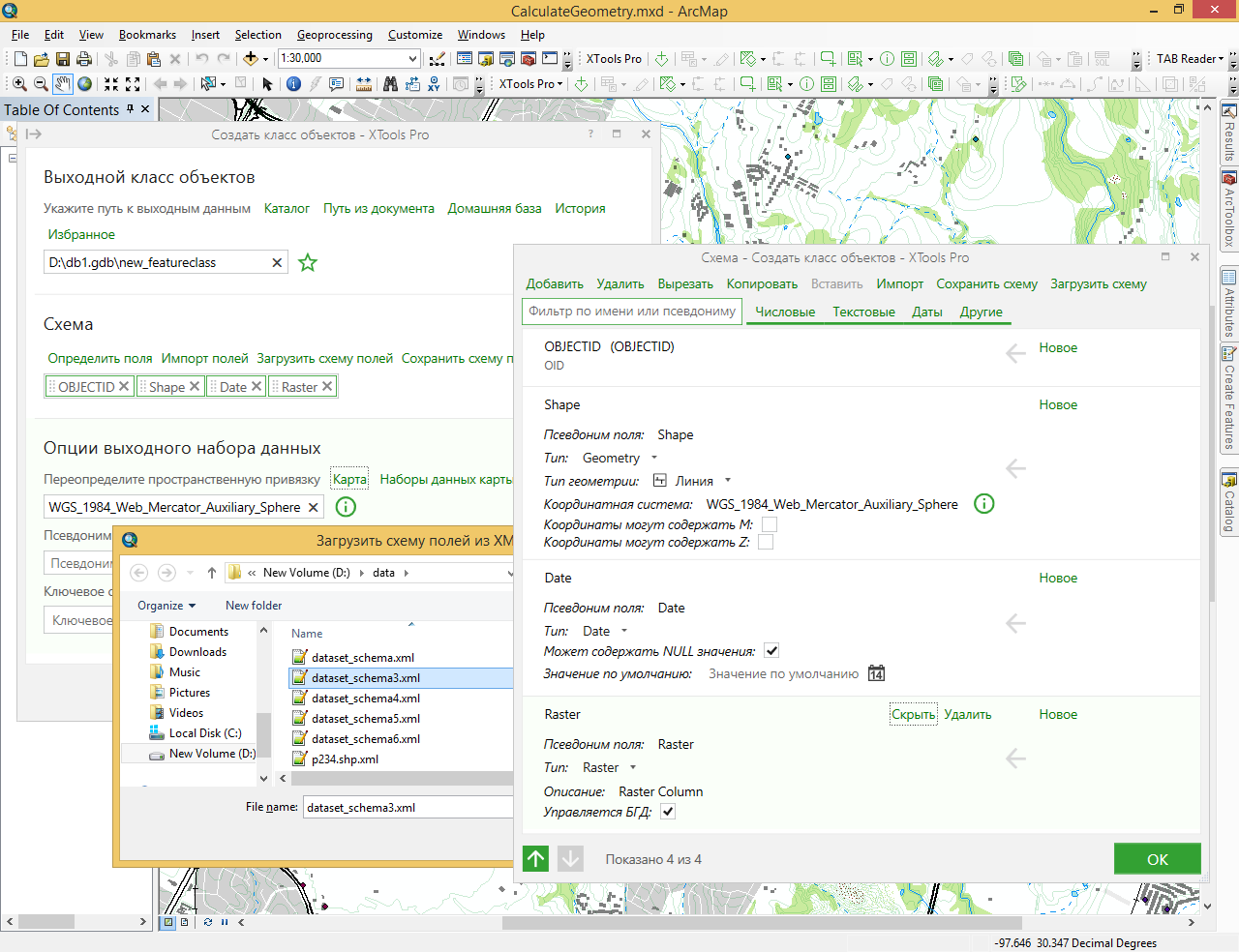Screen dimensions: 1239x952
Task: Click OK in schema dialog
Action: coord(1158,859)
